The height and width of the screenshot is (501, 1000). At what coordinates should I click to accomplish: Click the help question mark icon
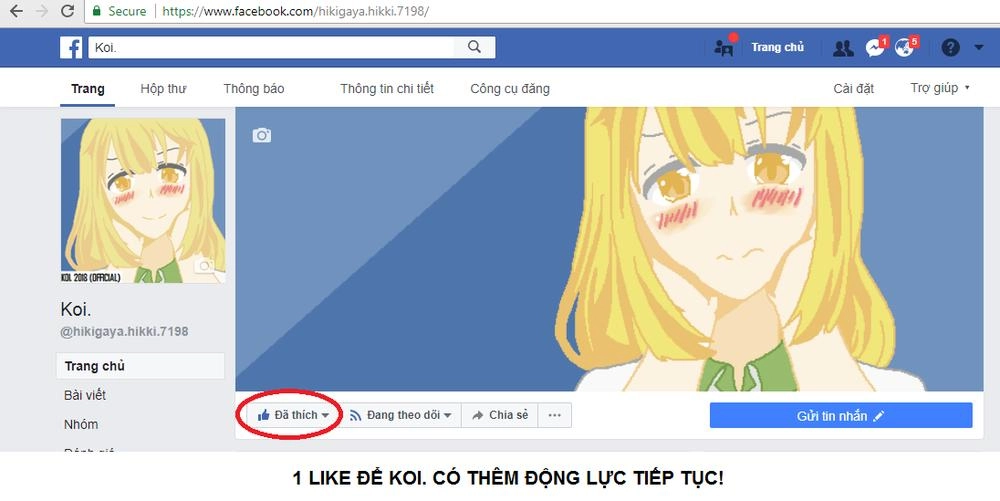click(x=950, y=48)
